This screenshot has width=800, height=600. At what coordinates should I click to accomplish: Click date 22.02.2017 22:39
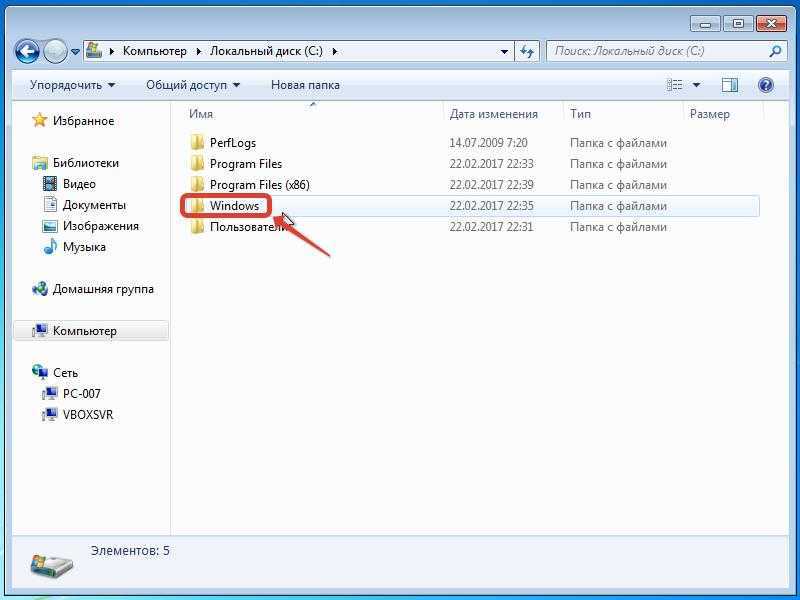tap(491, 185)
